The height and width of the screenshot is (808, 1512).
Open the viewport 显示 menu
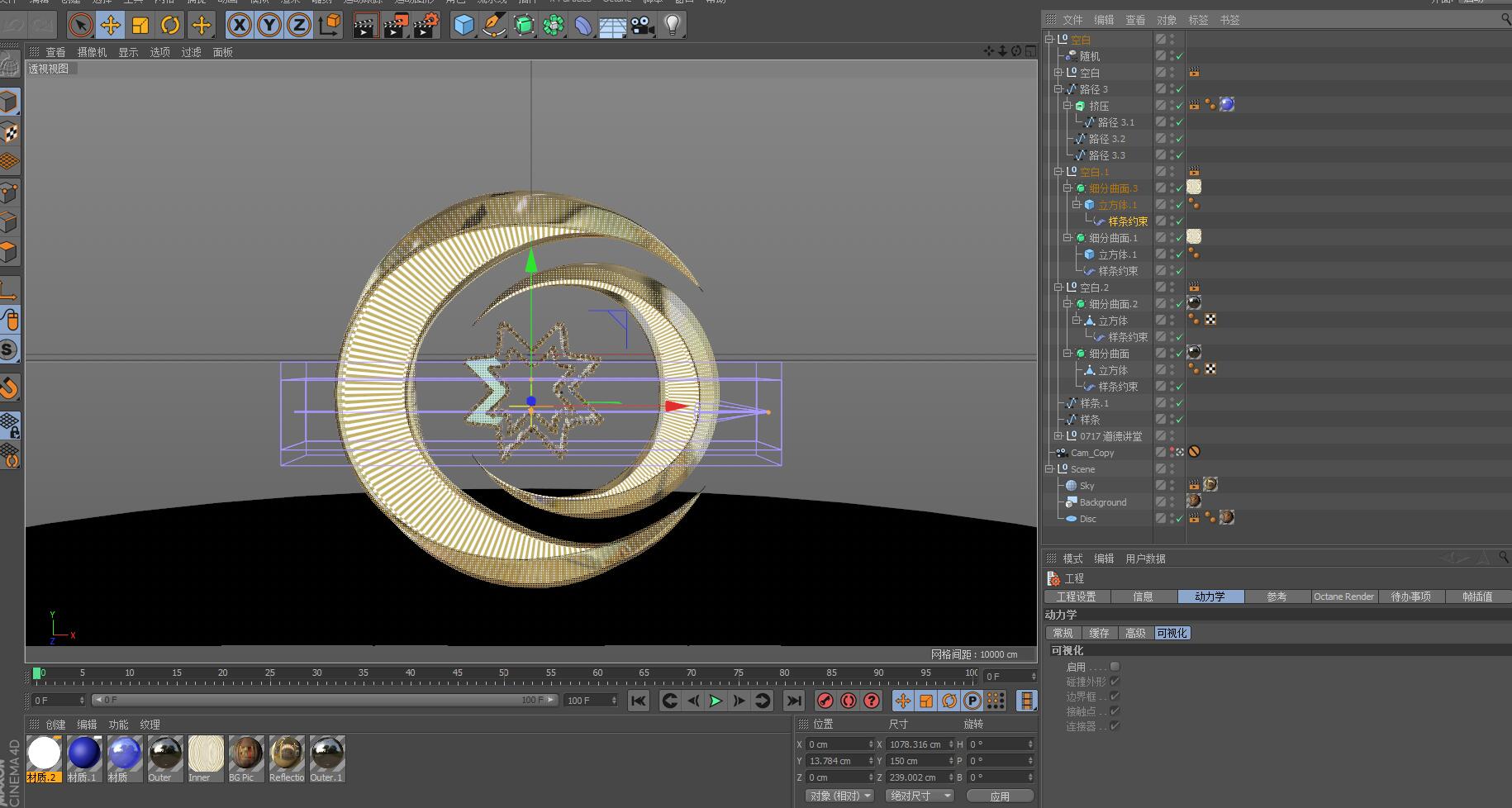pyautogui.click(x=128, y=52)
